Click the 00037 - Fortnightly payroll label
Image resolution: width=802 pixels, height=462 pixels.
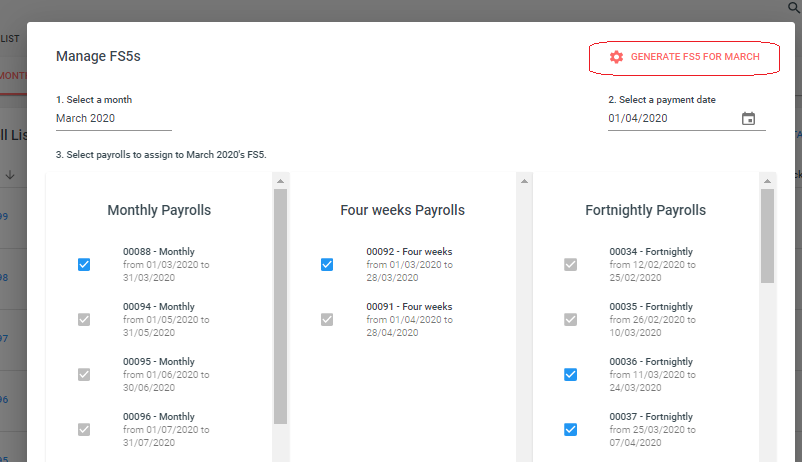point(651,416)
